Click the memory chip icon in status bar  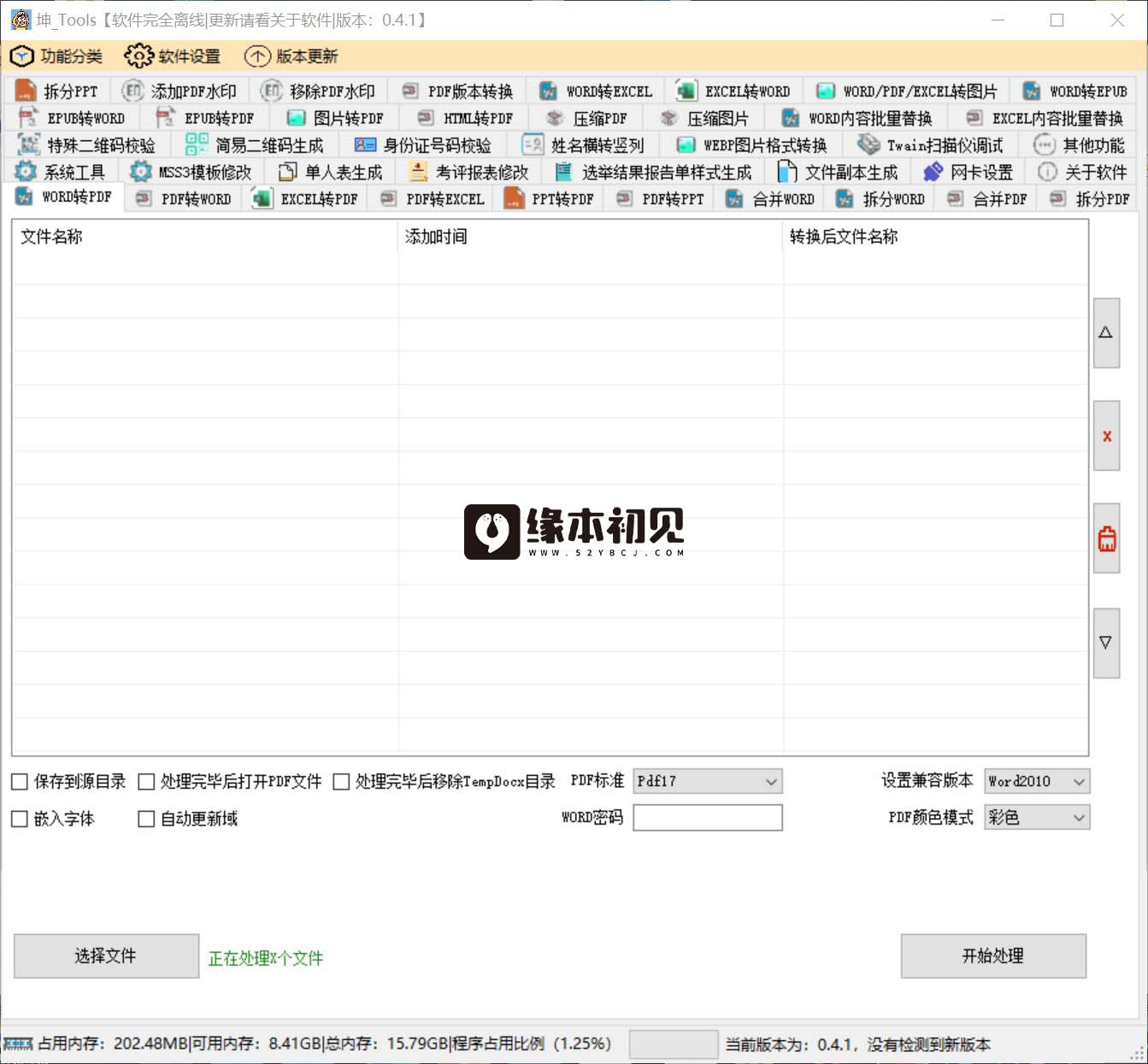pyautogui.click(x=18, y=1044)
